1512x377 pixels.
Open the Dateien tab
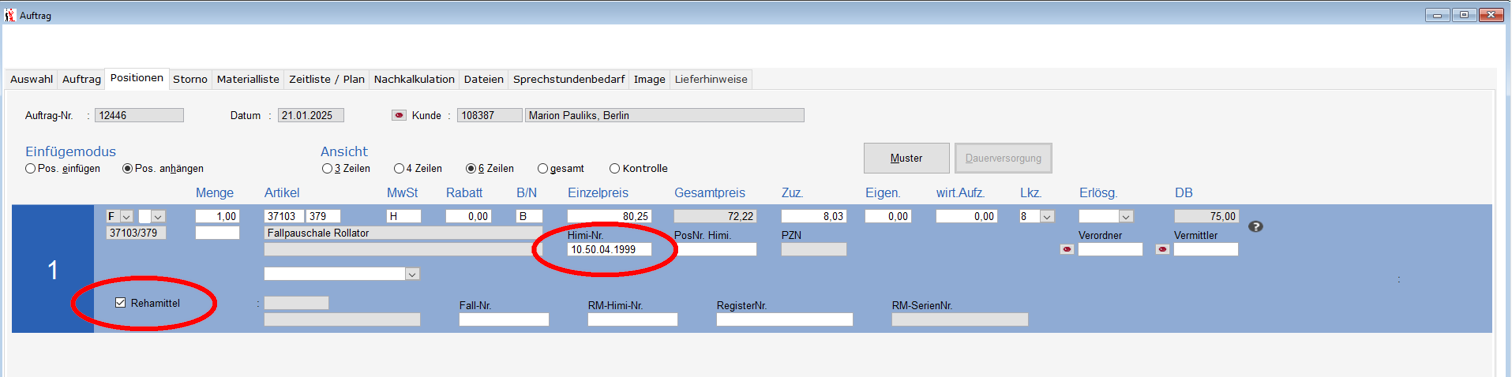pos(484,79)
